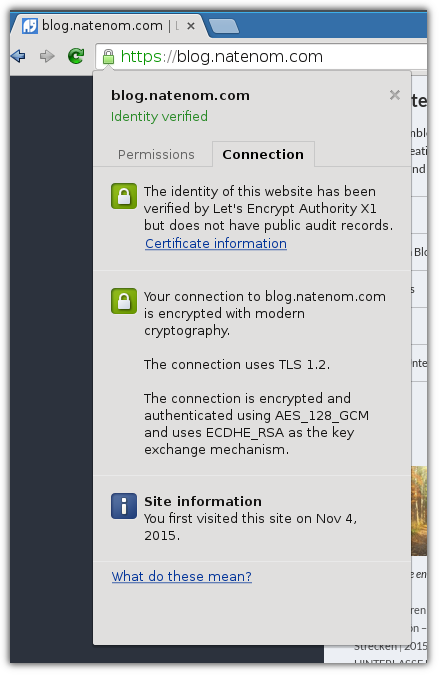Open the What do these mean? link
Screen dimensions: 439x675
tap(182, 576)
